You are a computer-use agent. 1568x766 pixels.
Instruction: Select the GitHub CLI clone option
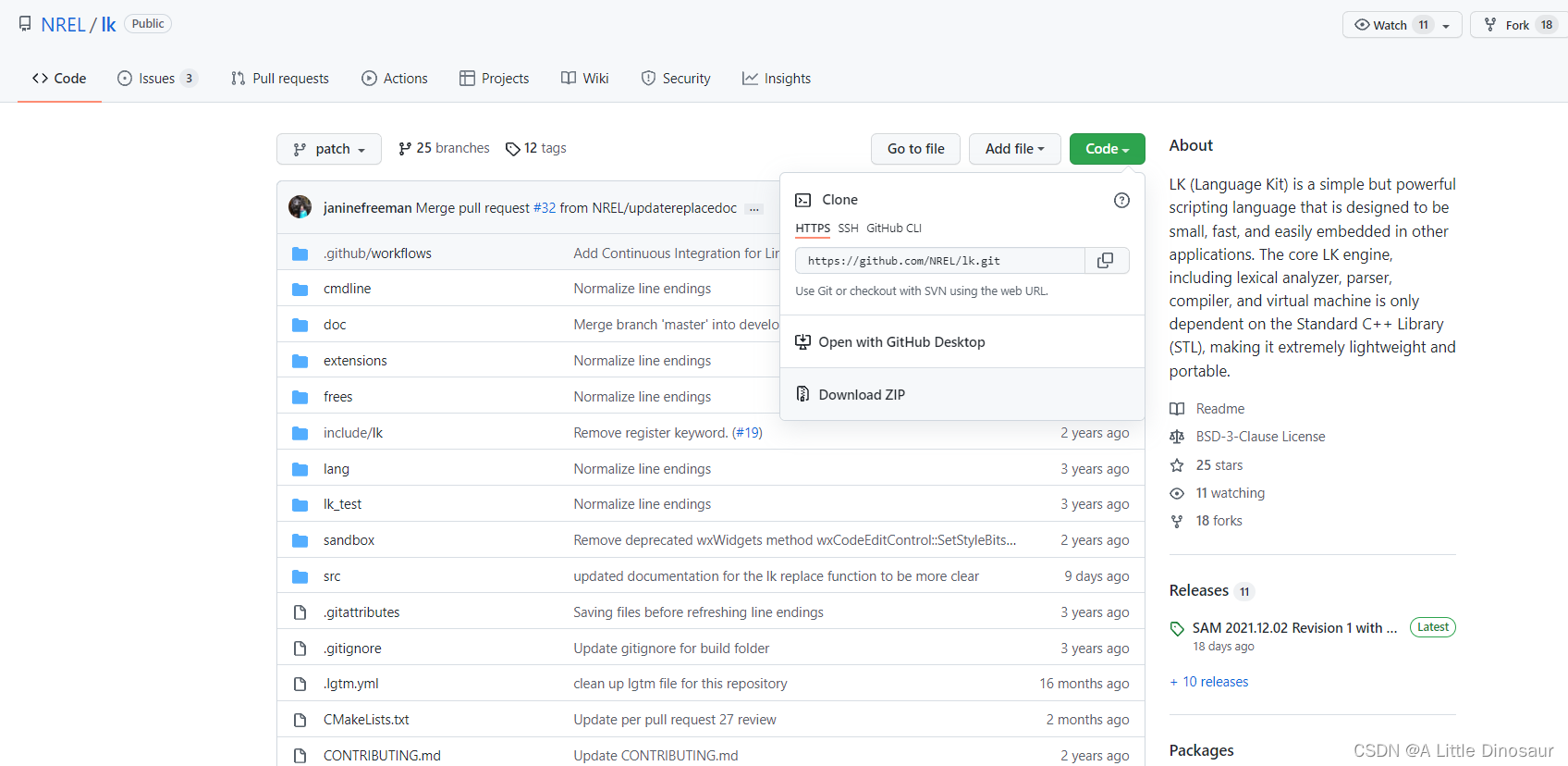pyautogui.click(x=894, y=229)
